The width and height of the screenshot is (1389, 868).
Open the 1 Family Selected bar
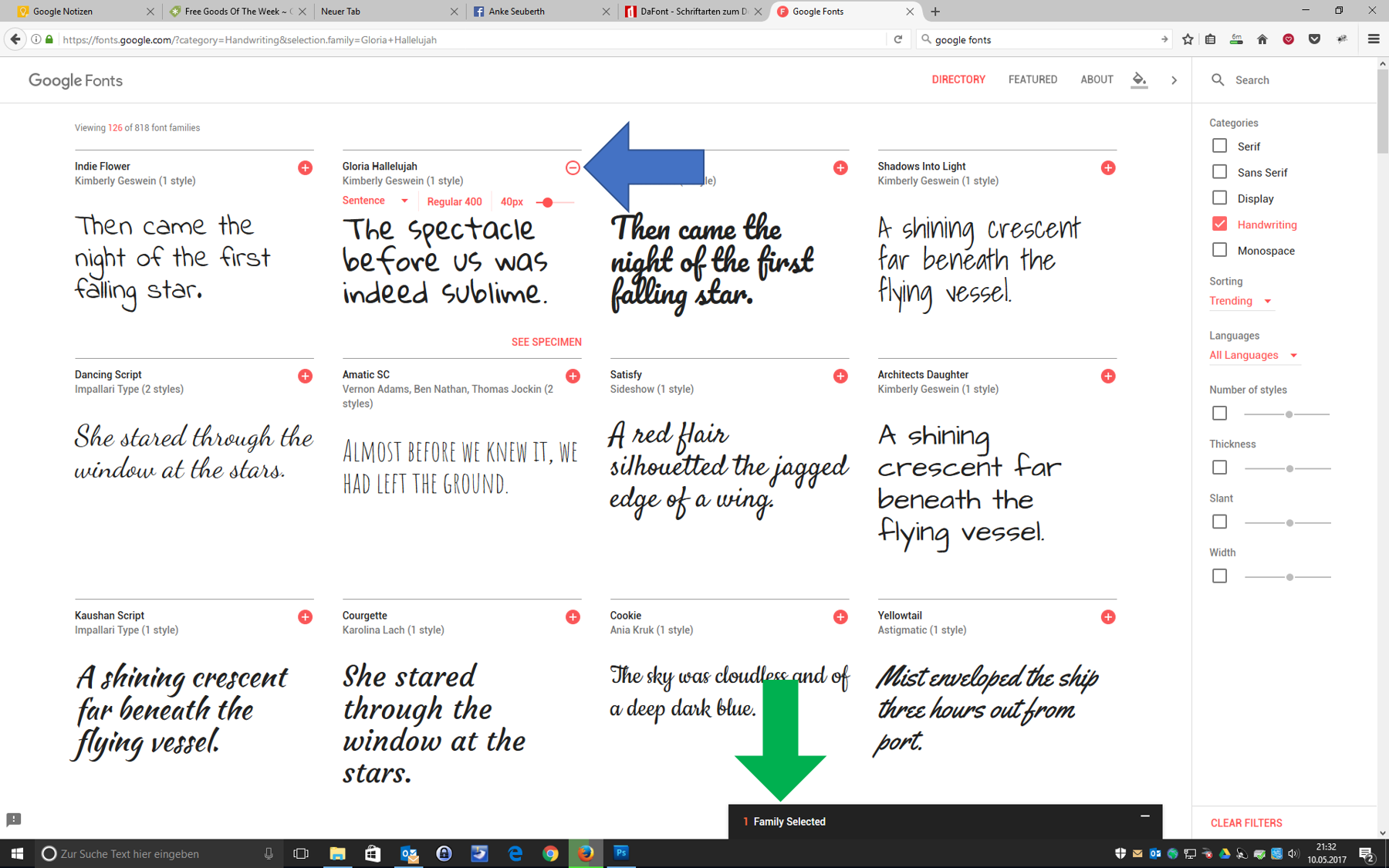(945, 822)
